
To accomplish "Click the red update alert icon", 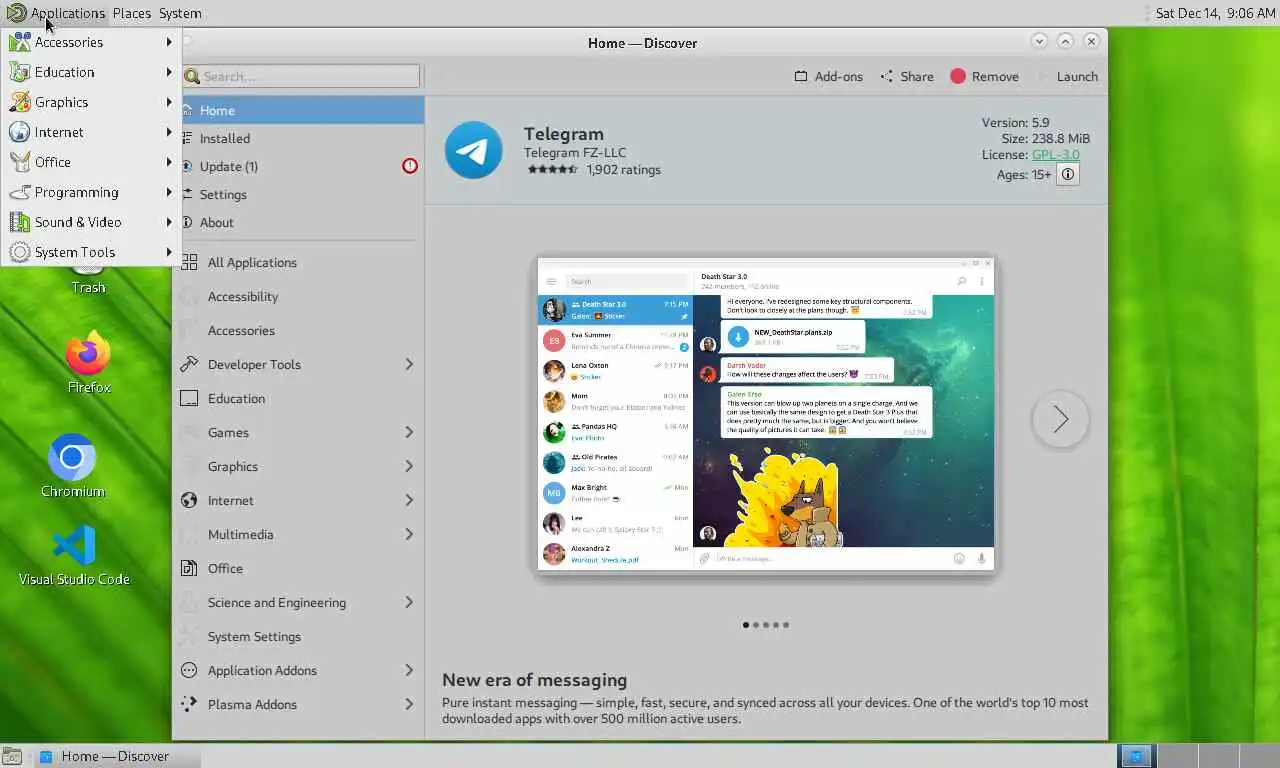I will [x=410, y=166].
